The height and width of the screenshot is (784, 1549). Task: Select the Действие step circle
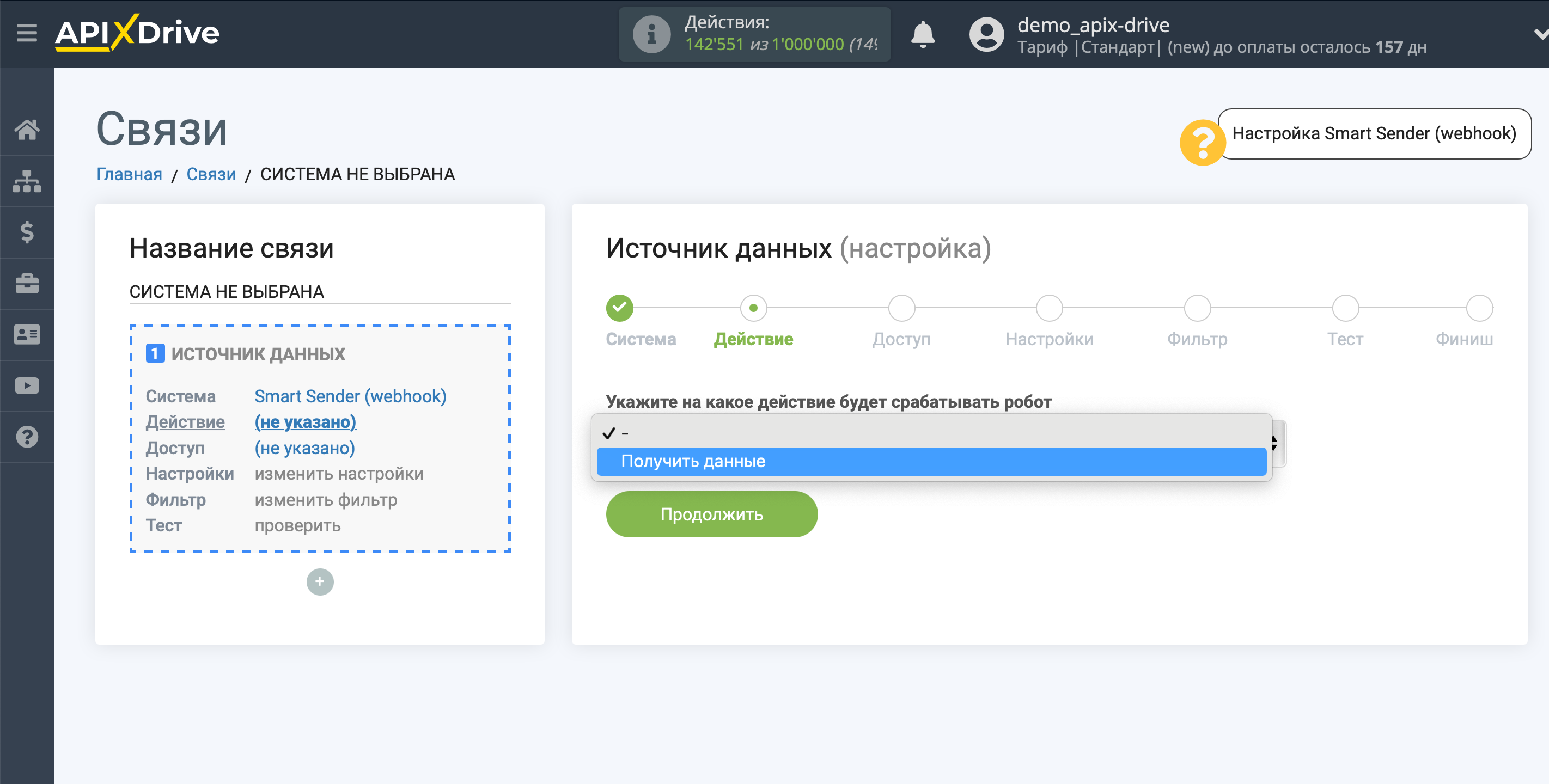point(753,308)
